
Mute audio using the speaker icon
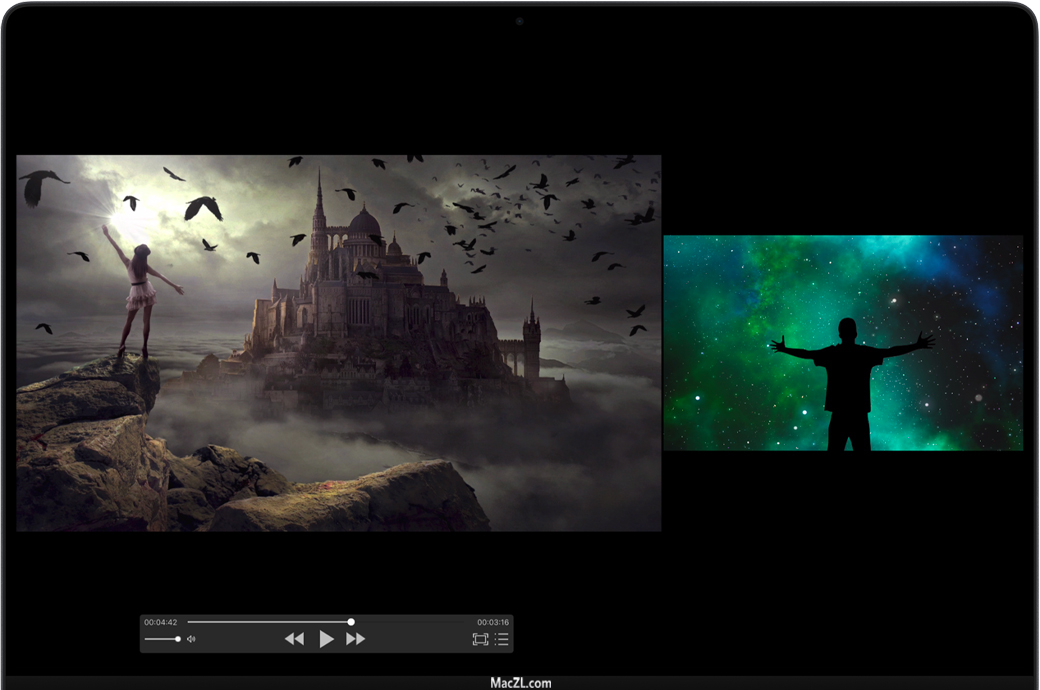(x=191, y=639)
